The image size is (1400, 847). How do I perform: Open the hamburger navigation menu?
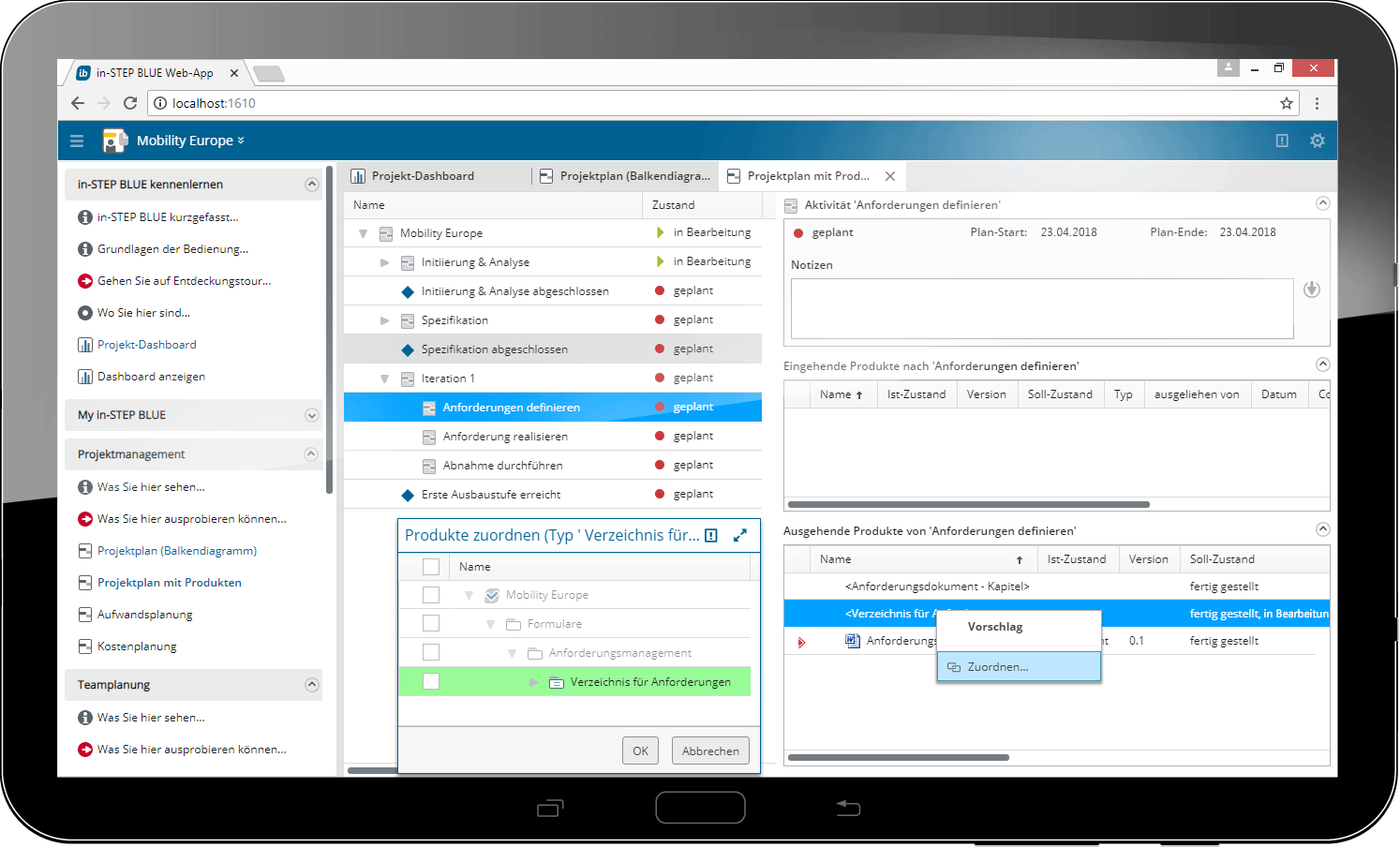pos(76,141)
